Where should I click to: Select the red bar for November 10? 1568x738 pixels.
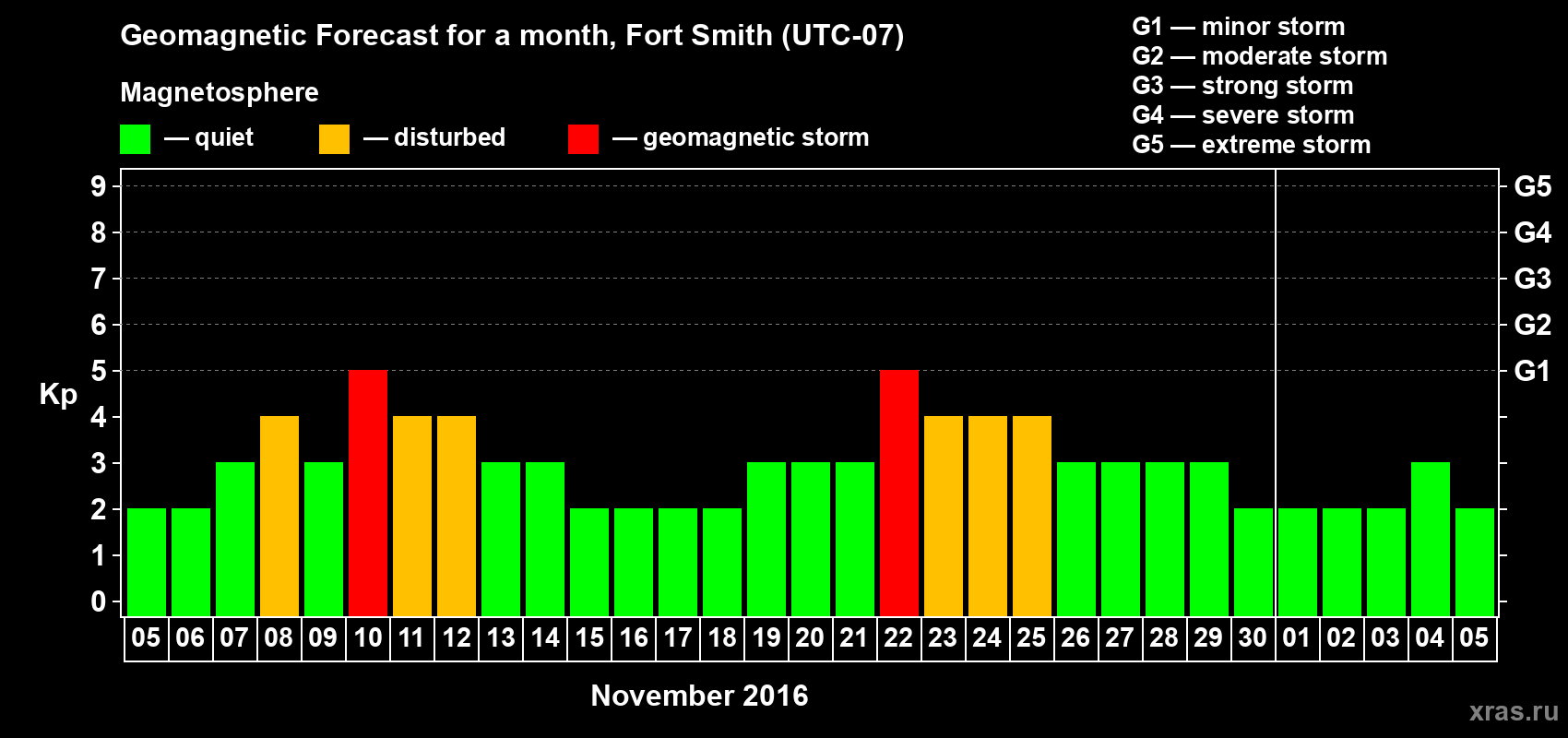[368, 493]
